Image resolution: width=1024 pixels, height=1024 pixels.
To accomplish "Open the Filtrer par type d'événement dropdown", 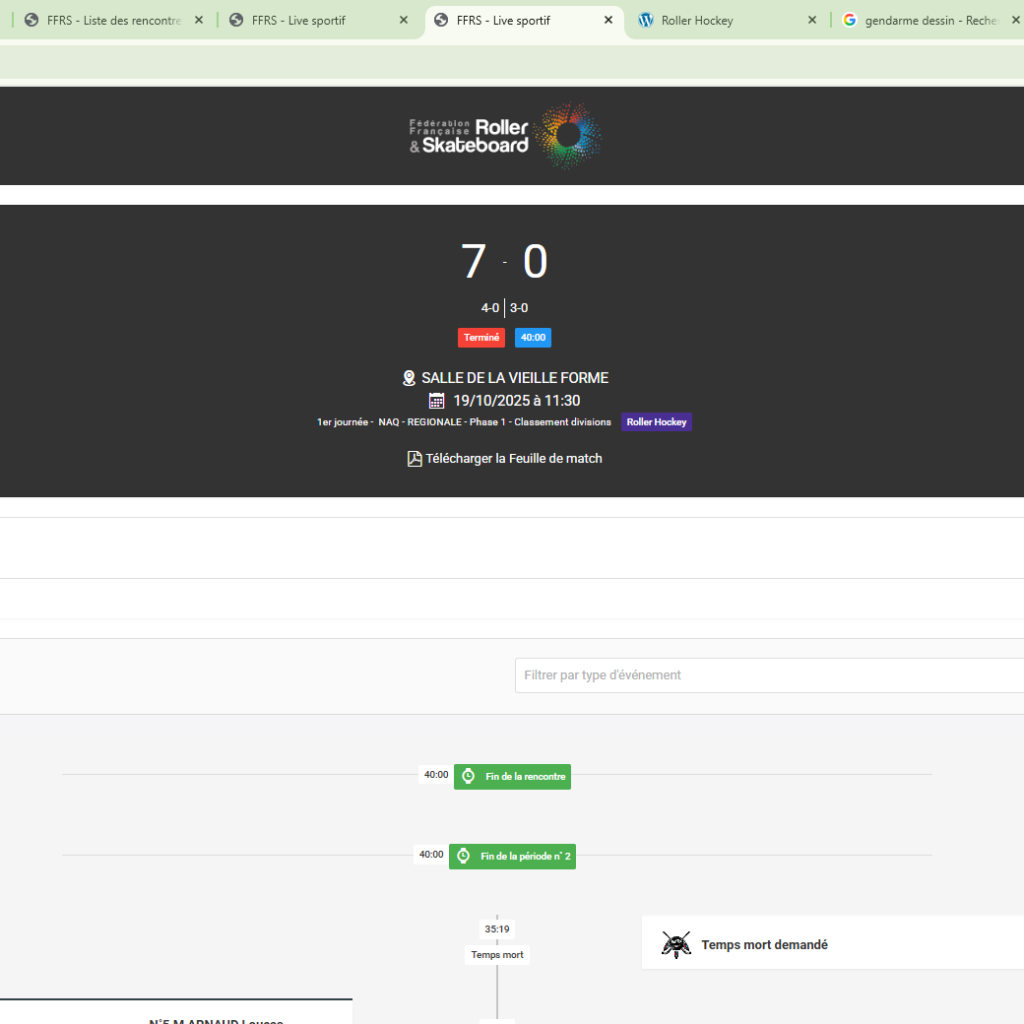I will coord(768,675).
